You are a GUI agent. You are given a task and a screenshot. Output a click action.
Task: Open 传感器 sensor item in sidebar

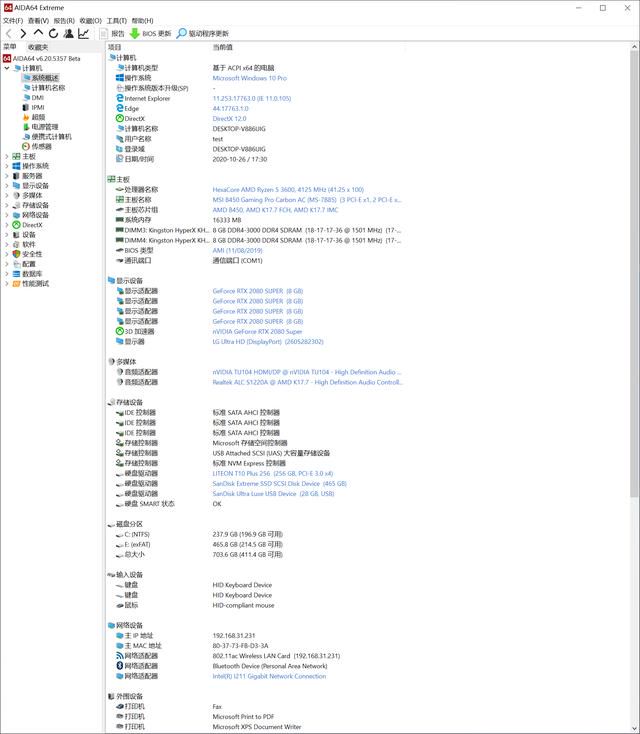click(37, 147)
